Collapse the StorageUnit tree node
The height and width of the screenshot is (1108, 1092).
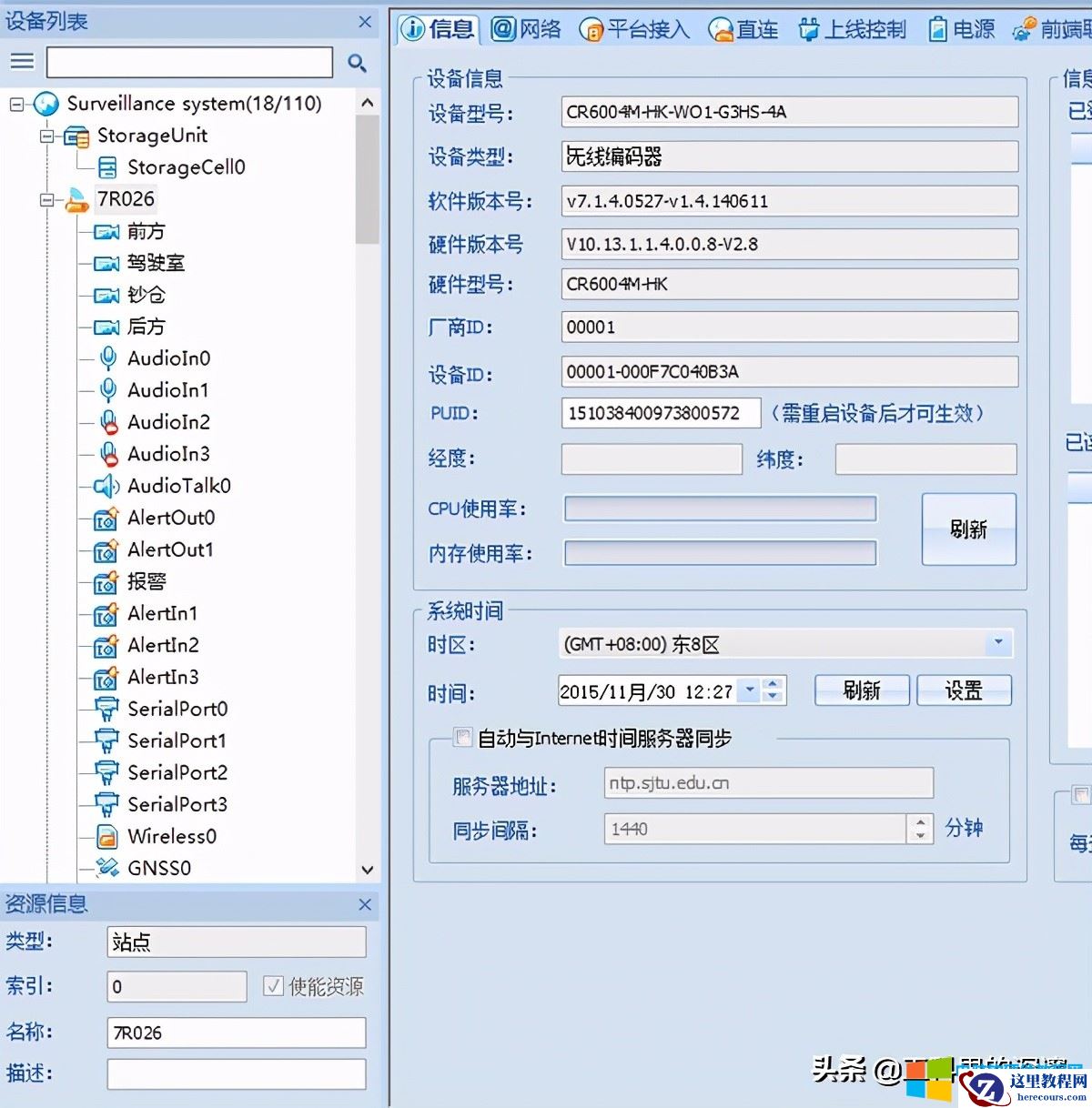46,136
